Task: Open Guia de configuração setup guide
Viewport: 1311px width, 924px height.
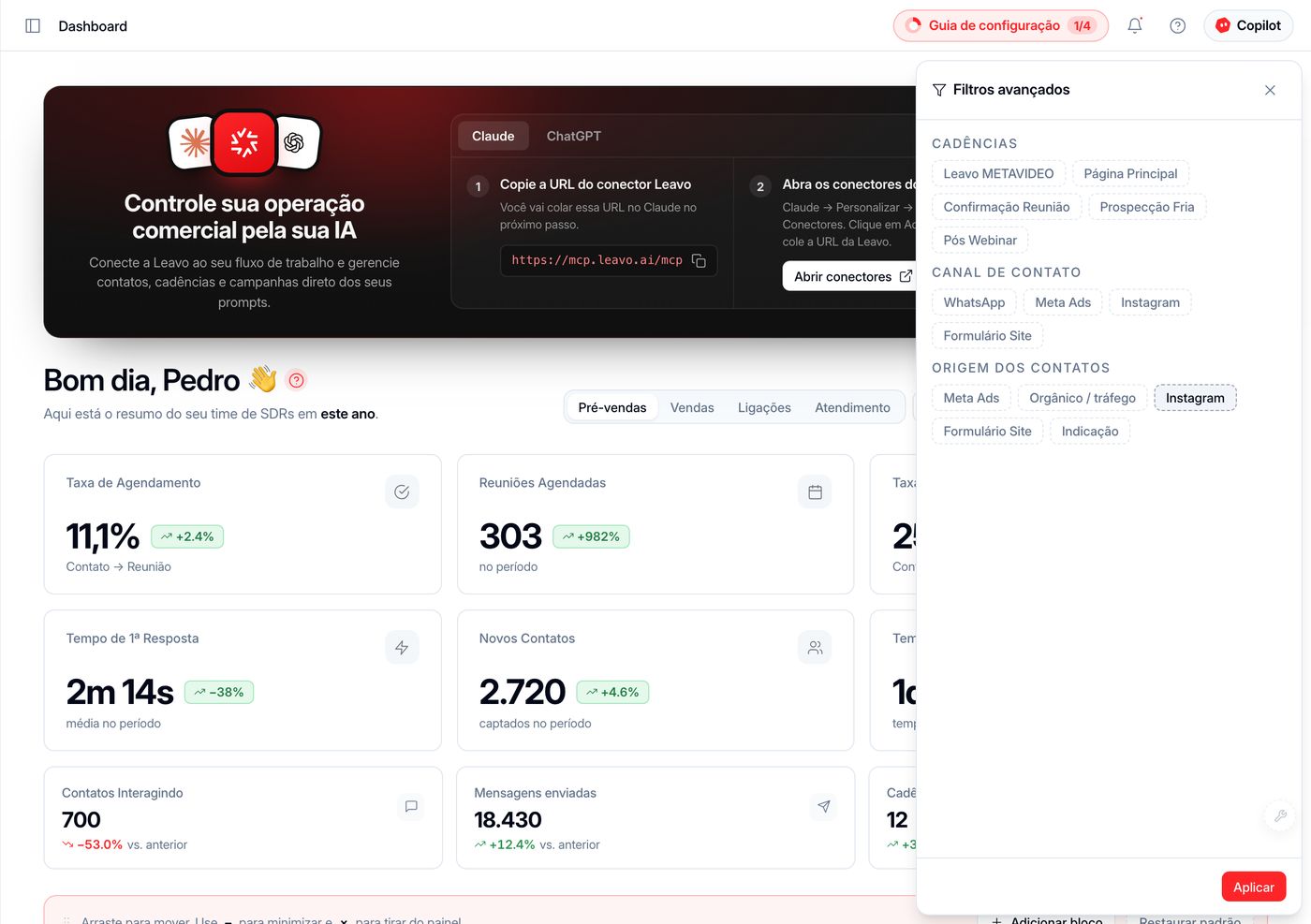Action: tap(1000, 26)
